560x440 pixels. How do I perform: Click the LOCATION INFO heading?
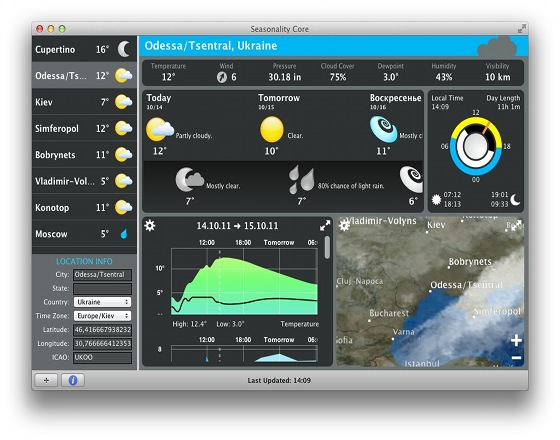tap(84, 261)
